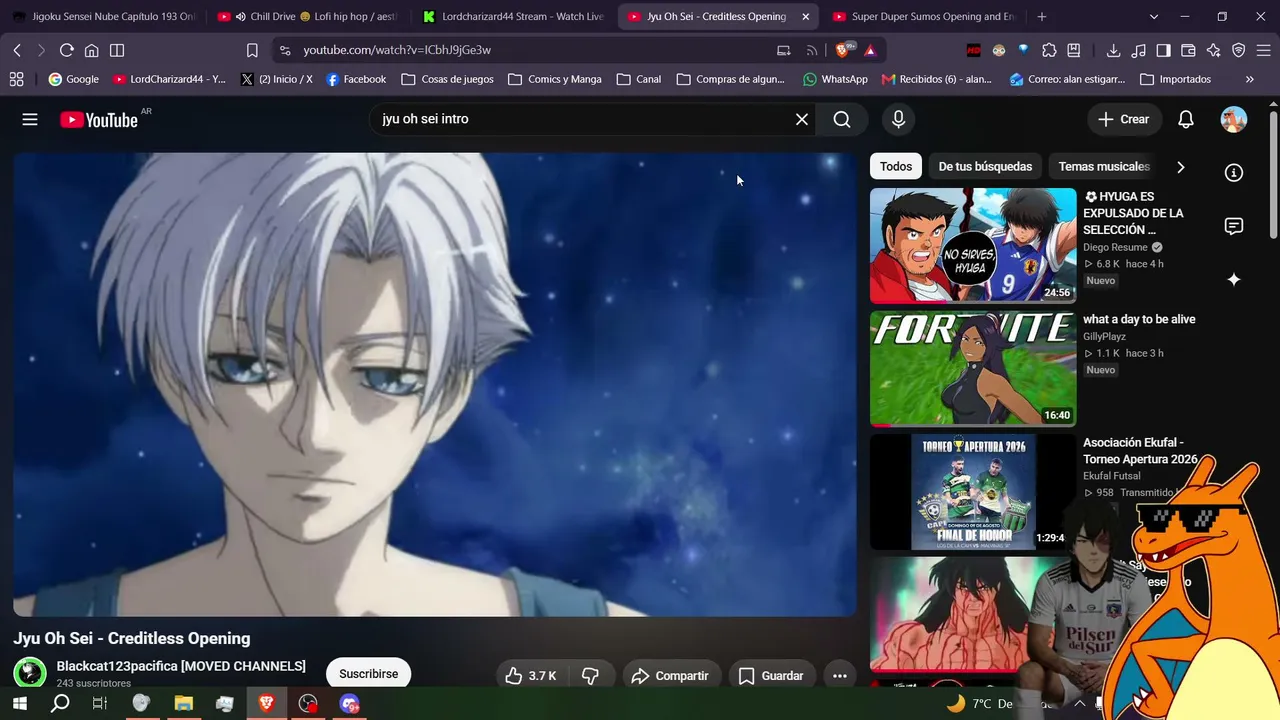Like the video with 3.7 K likes
1280x720 pixels.
(531, 676)
